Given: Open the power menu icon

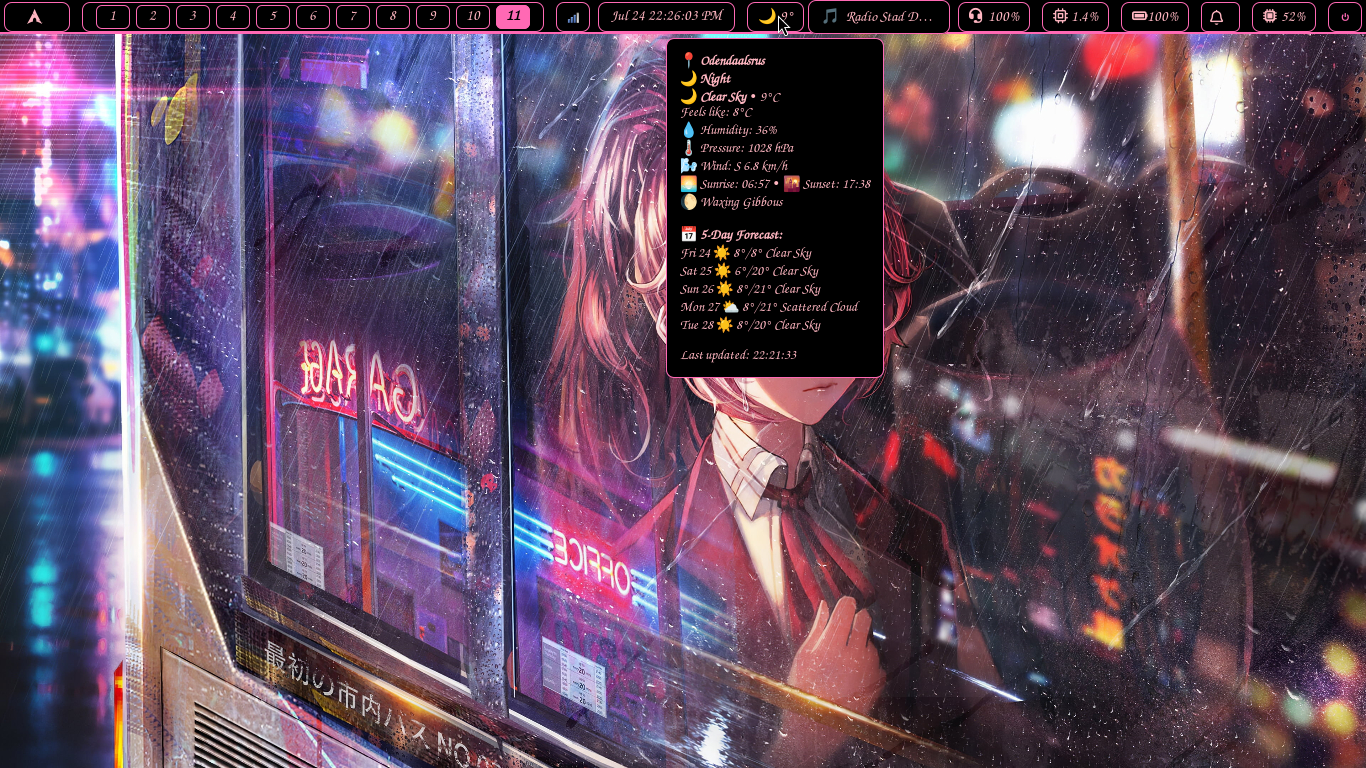Looking at the screenshot, I should (1345, 17).
